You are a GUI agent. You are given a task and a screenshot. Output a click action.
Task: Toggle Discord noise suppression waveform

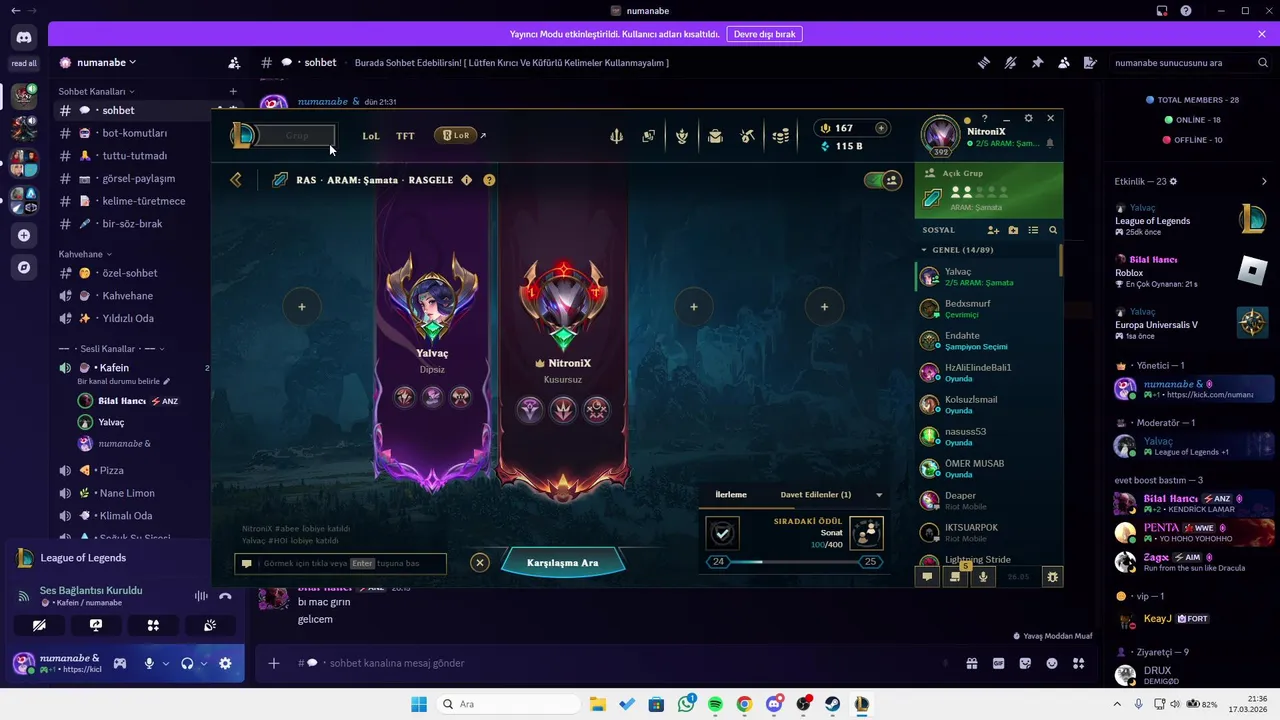[201, 596]
